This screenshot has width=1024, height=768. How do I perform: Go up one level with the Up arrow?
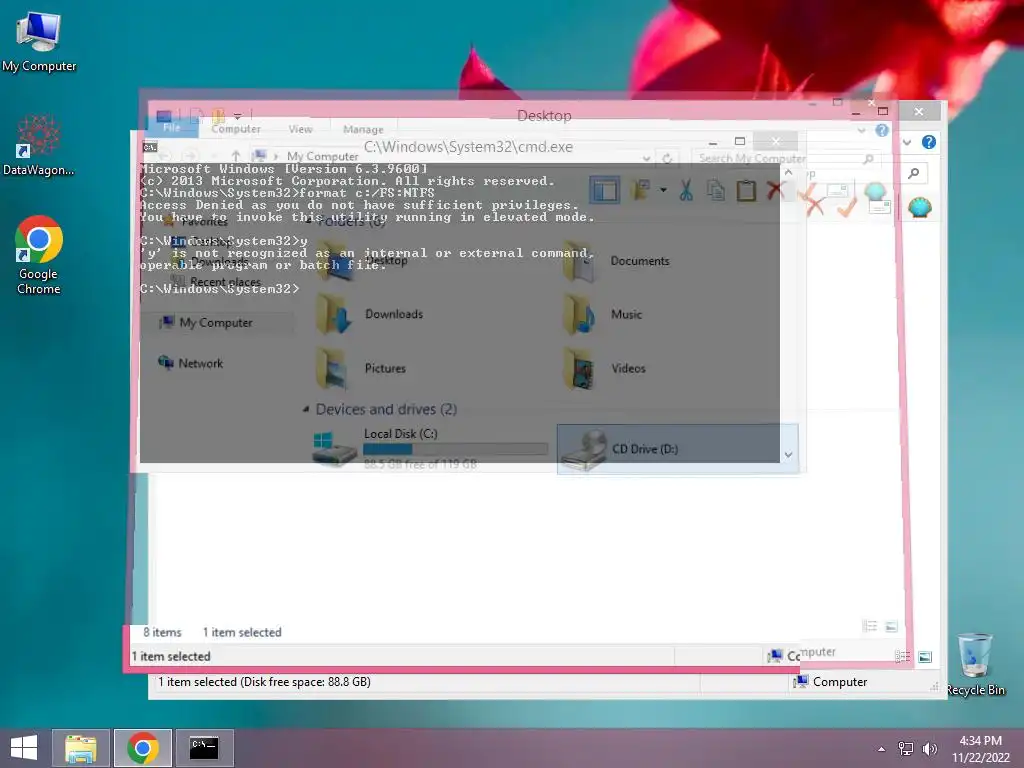(x=235, y=156)
